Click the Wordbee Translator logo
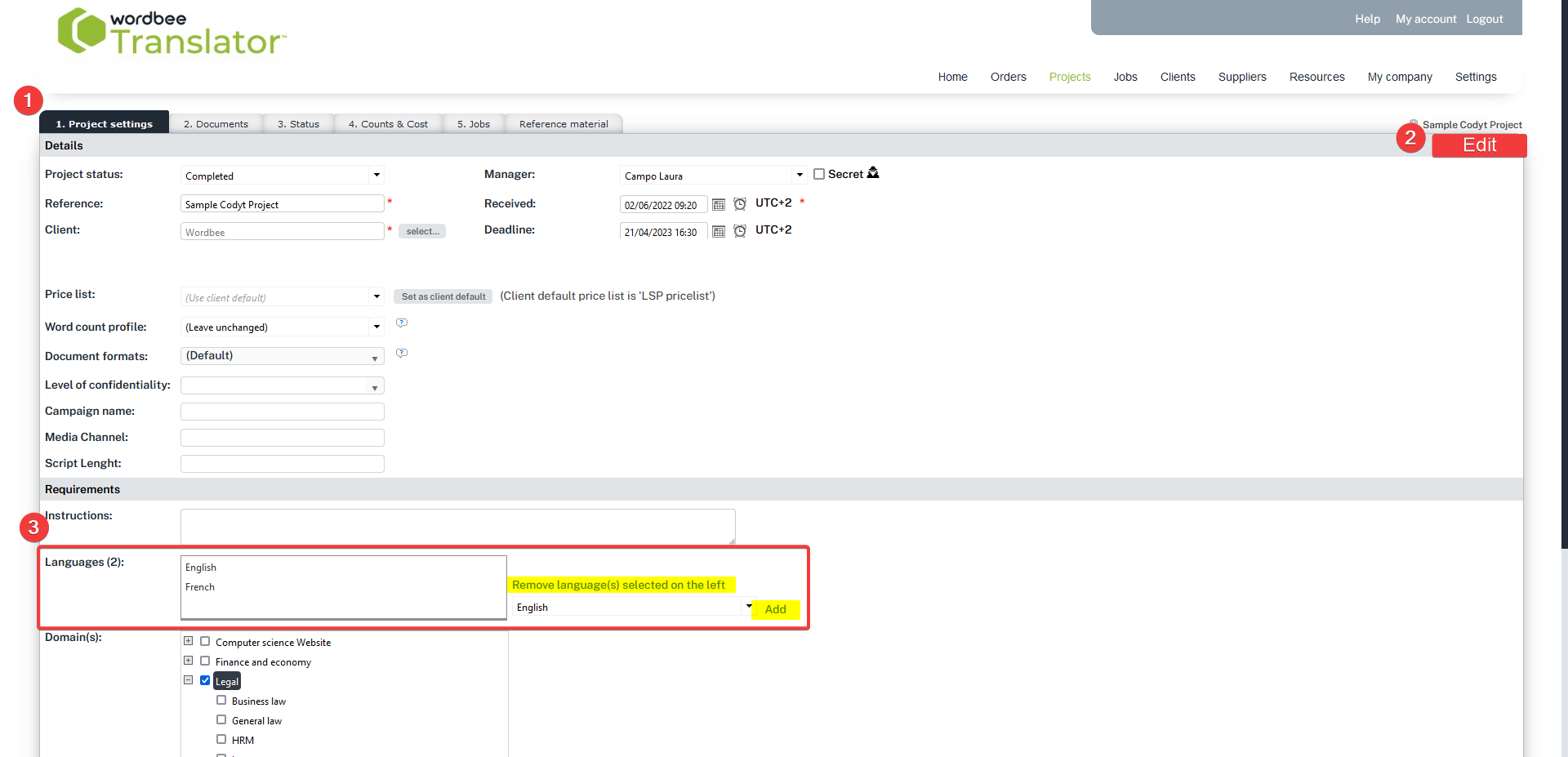 [172, 33]
